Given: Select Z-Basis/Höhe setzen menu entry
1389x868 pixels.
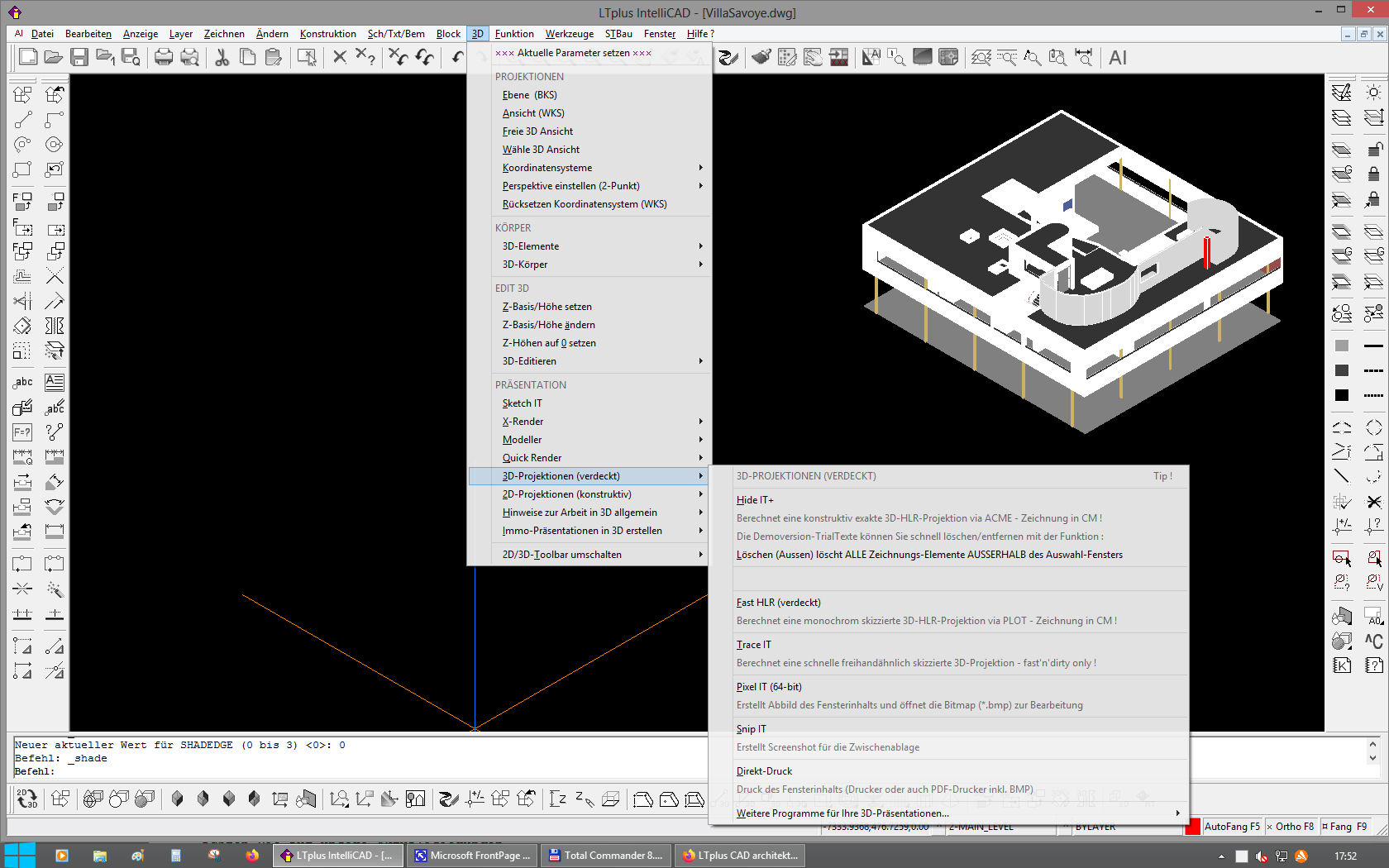Looking at the screenshot, I should [x=590, y=307].
